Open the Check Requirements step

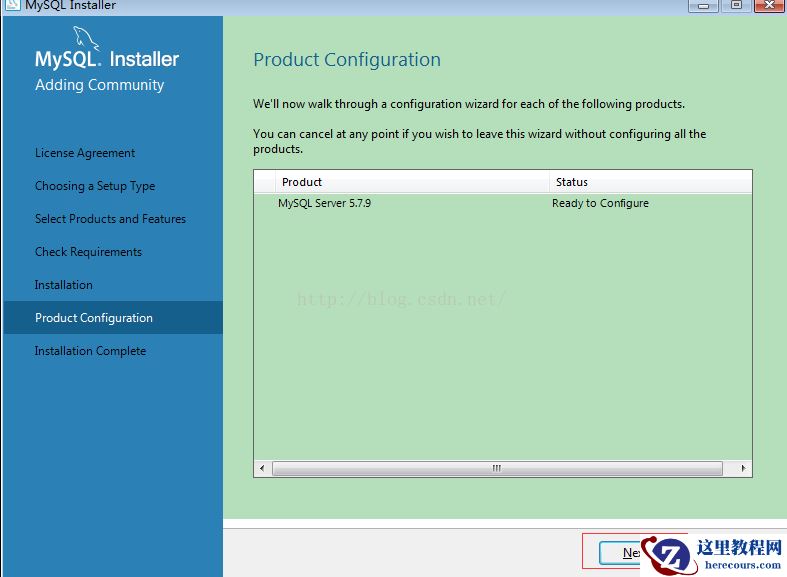point(88,252)
